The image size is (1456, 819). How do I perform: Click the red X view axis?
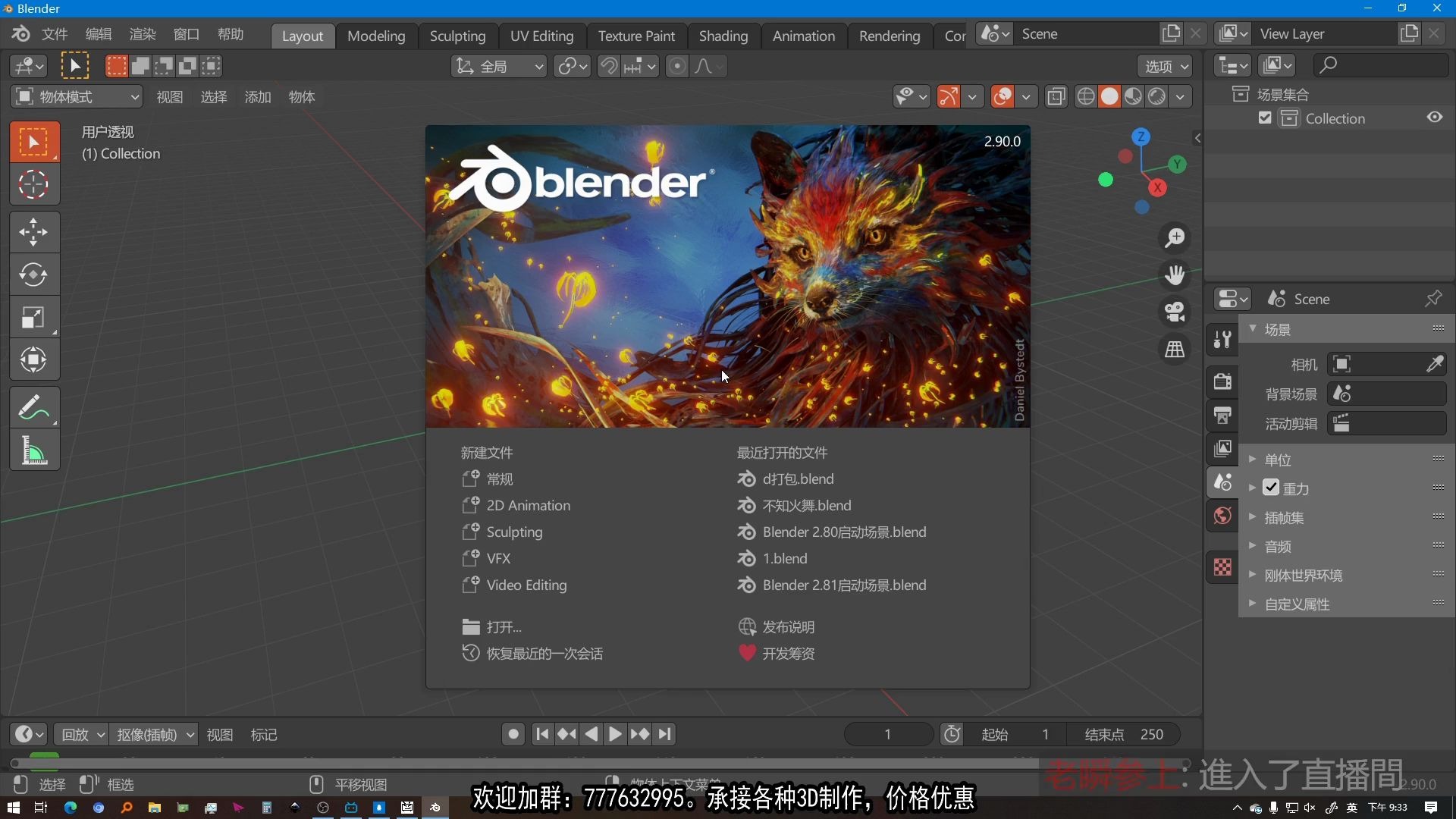(x=1157, y=187)
